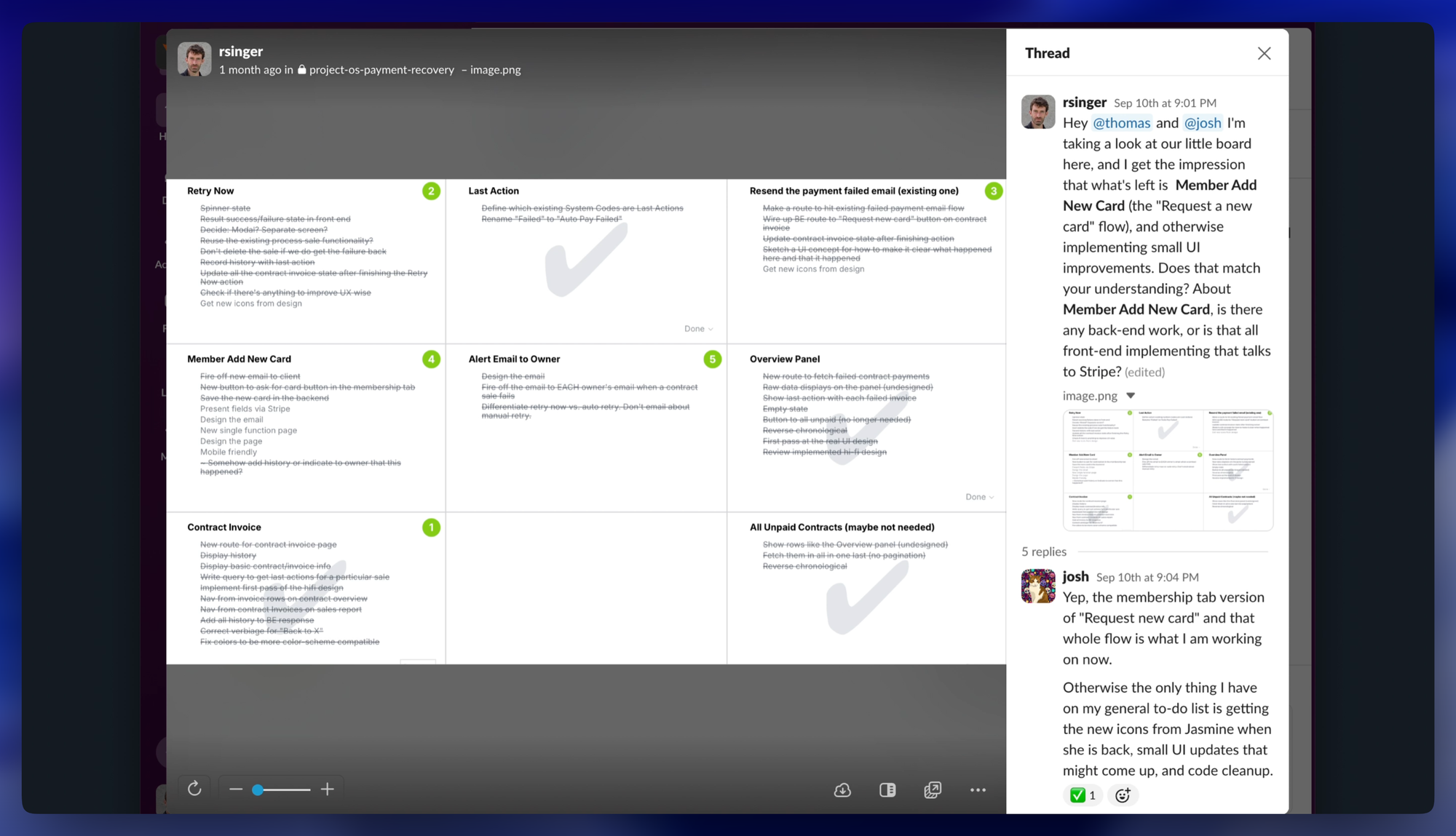Download the image with cloud icon

pyautogui.click(x=842, y=790)
